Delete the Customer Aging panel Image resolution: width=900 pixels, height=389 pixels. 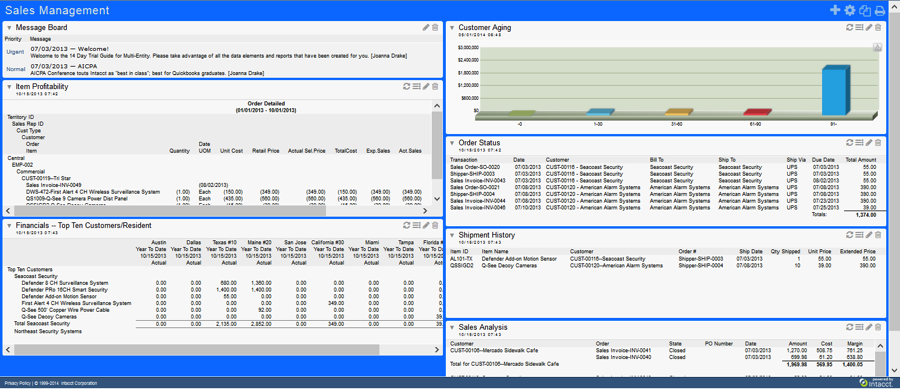(878, 27)
